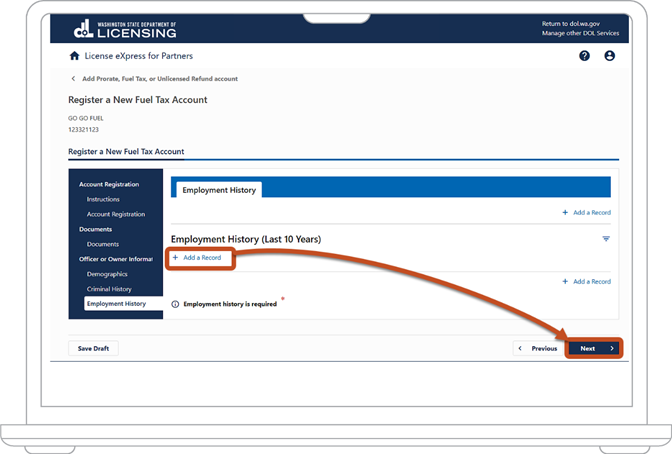Screen dimensions: 672x454
Task: Open Criminal History in the sidebar
Action: [x=109, y=289]
